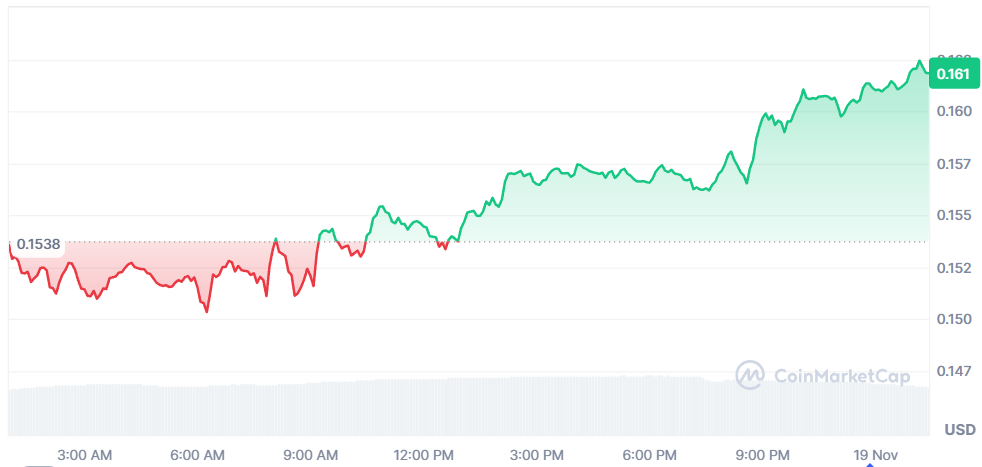Select the 3:00 AM time axis label
Screen dimensions: 982x467
pyautogui.click(x=85, y=455)
